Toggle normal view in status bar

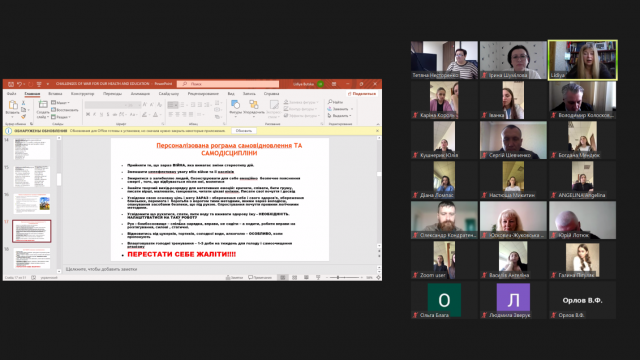(282, 278)
